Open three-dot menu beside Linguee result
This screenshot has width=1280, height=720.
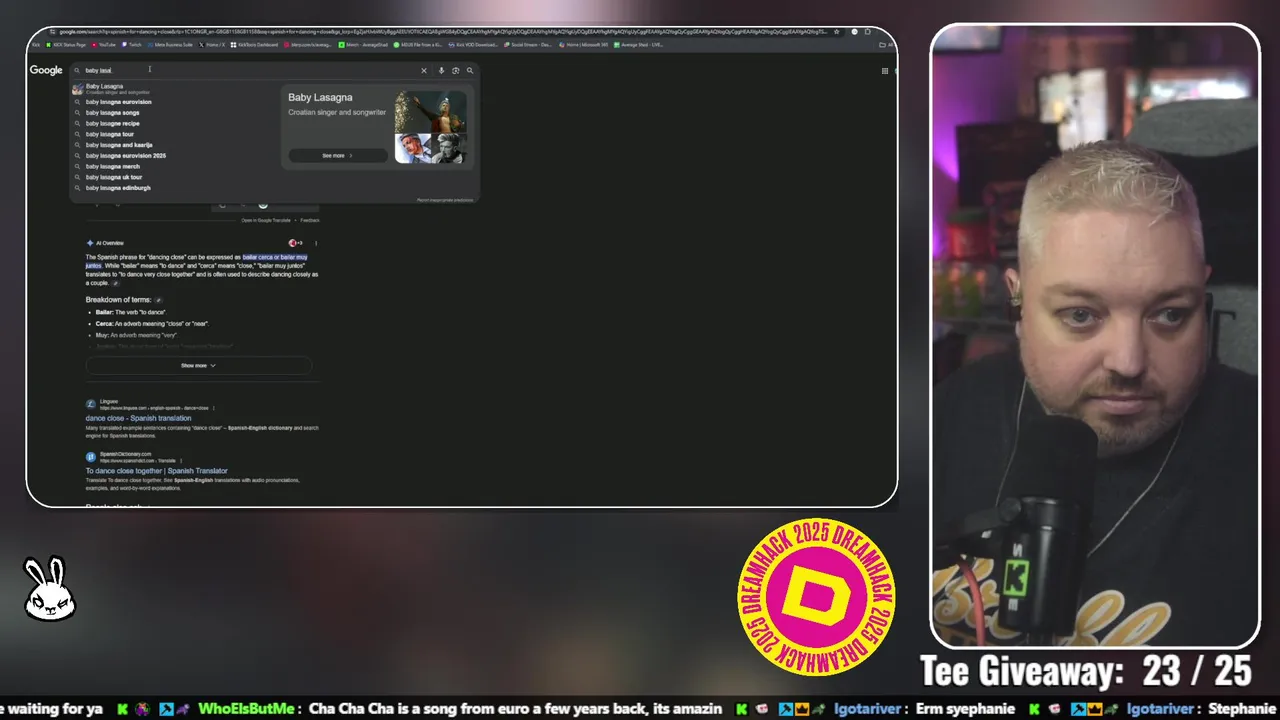[x=213, y=408]
